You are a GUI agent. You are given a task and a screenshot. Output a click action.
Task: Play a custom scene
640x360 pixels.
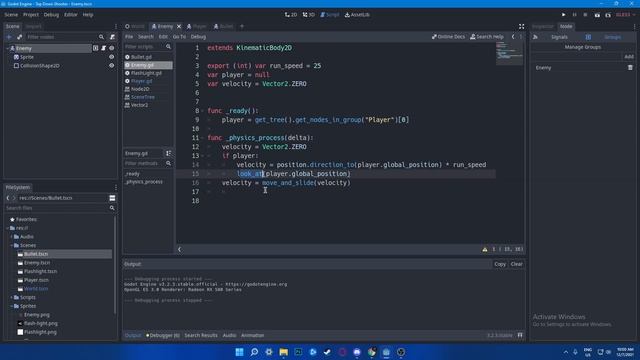click(x=608, y=15)
